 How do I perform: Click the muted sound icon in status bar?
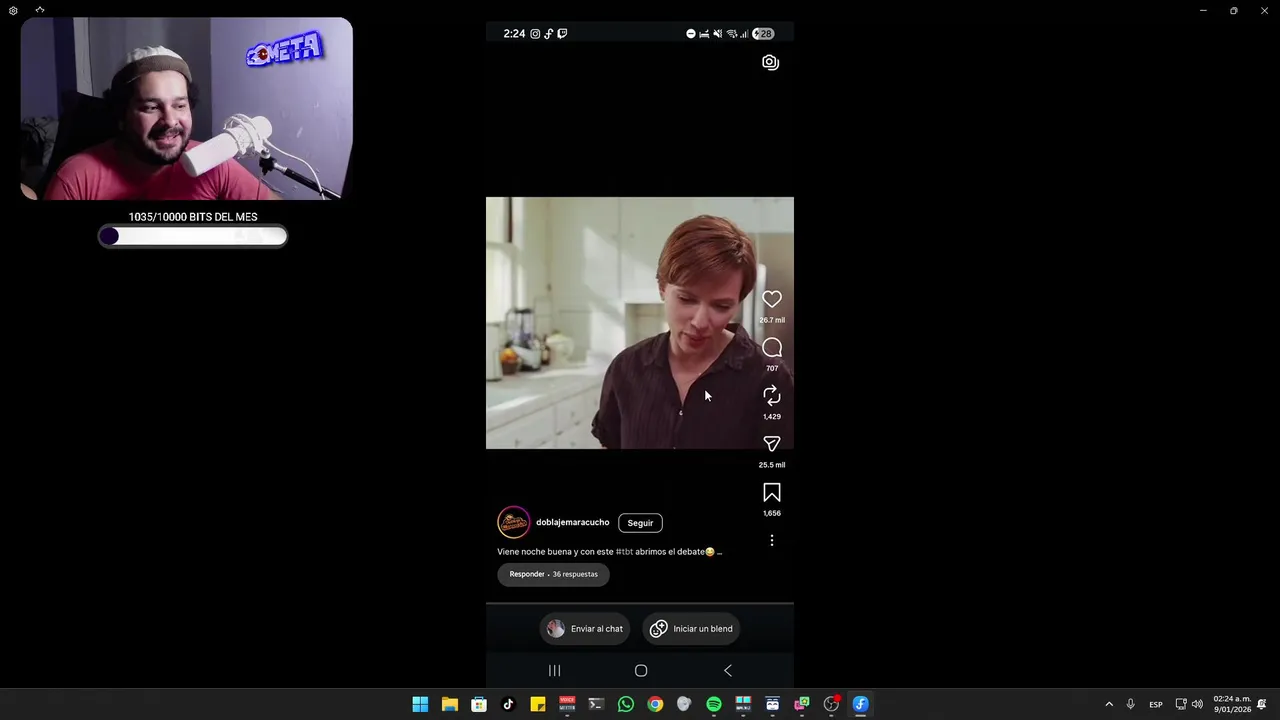coord(717,34)
